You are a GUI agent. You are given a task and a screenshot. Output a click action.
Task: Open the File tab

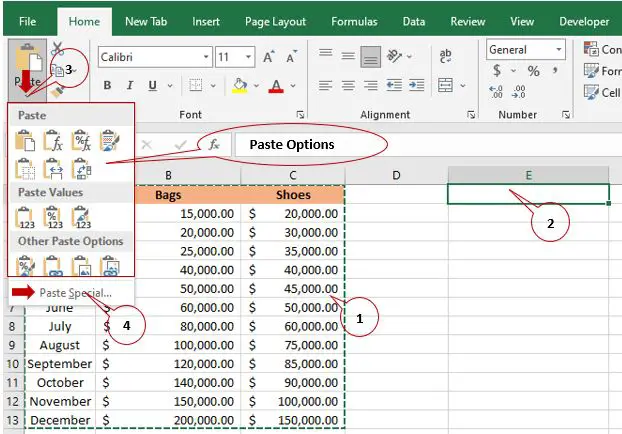(27, 21)
